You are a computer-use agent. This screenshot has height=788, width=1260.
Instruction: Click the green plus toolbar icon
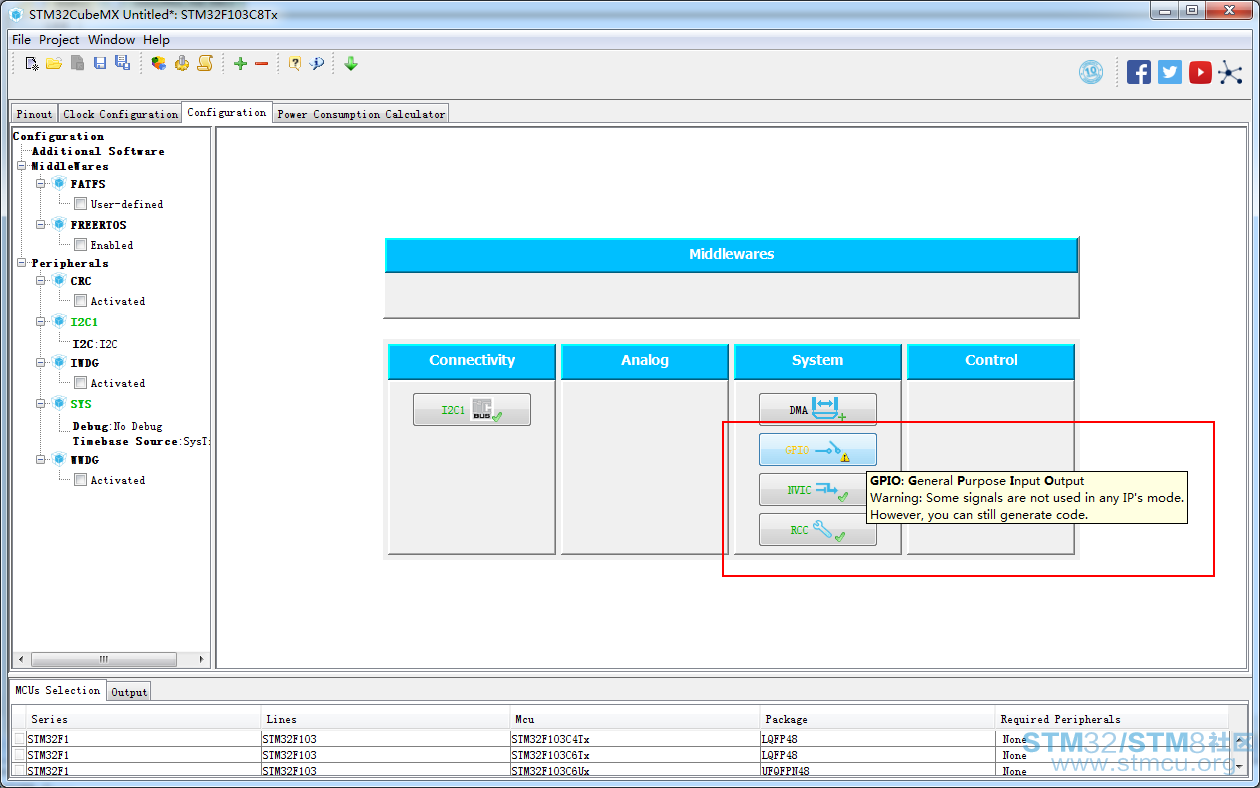(x=240, y=64)
